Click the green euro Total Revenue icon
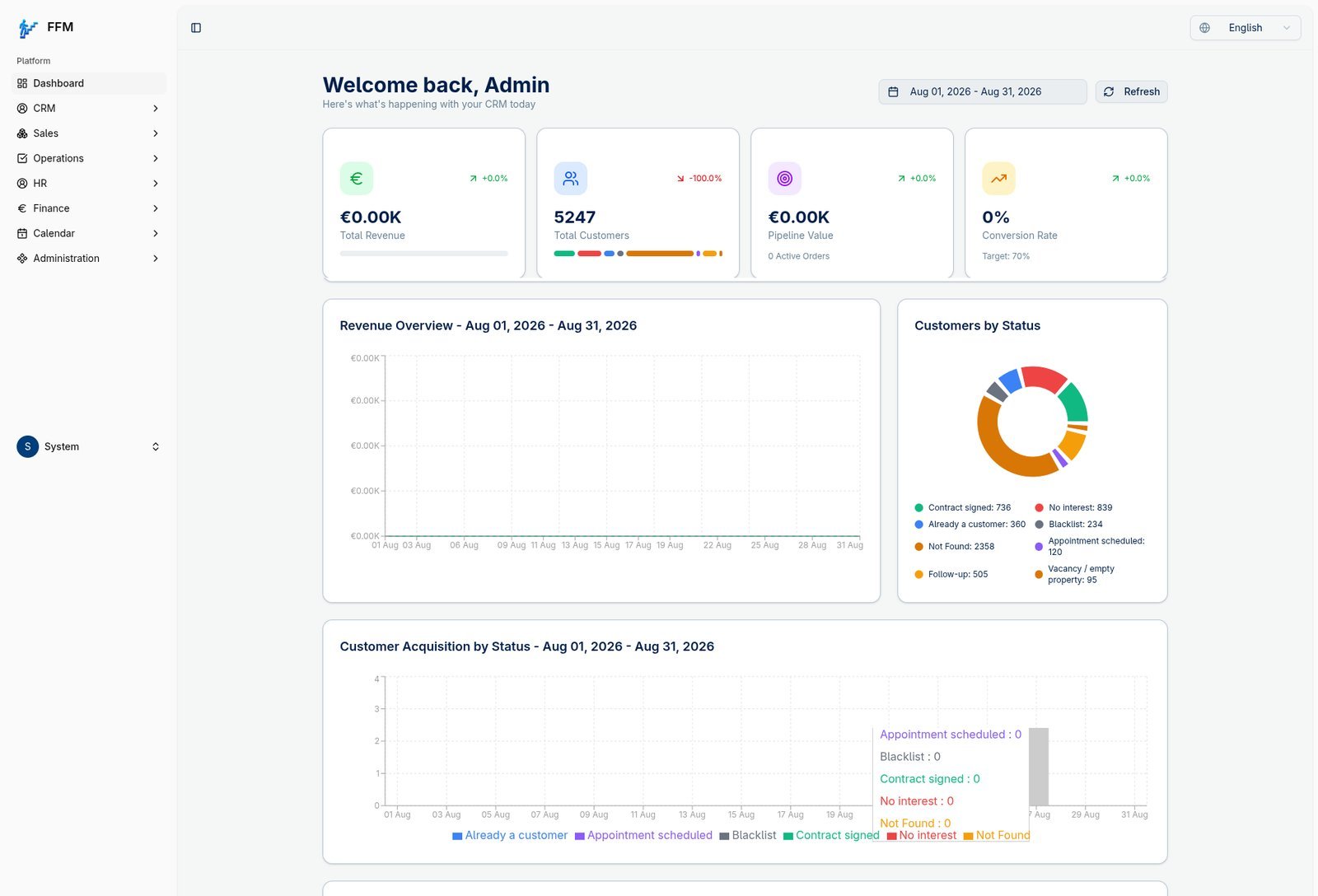The height and width of the screenshot is (896, 1318). point(357,179)
